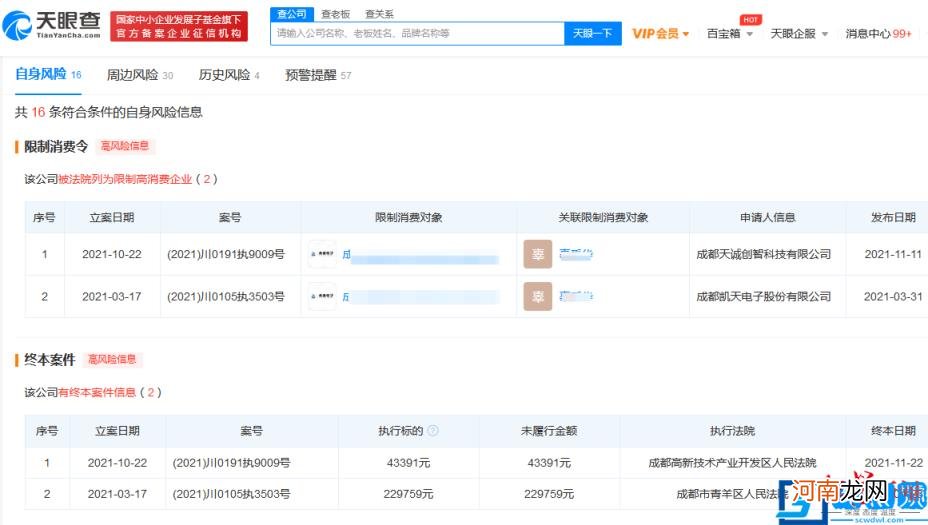Focus the company name search field
Viewport: 928px width, 525px height.
(x=417, y=34)
